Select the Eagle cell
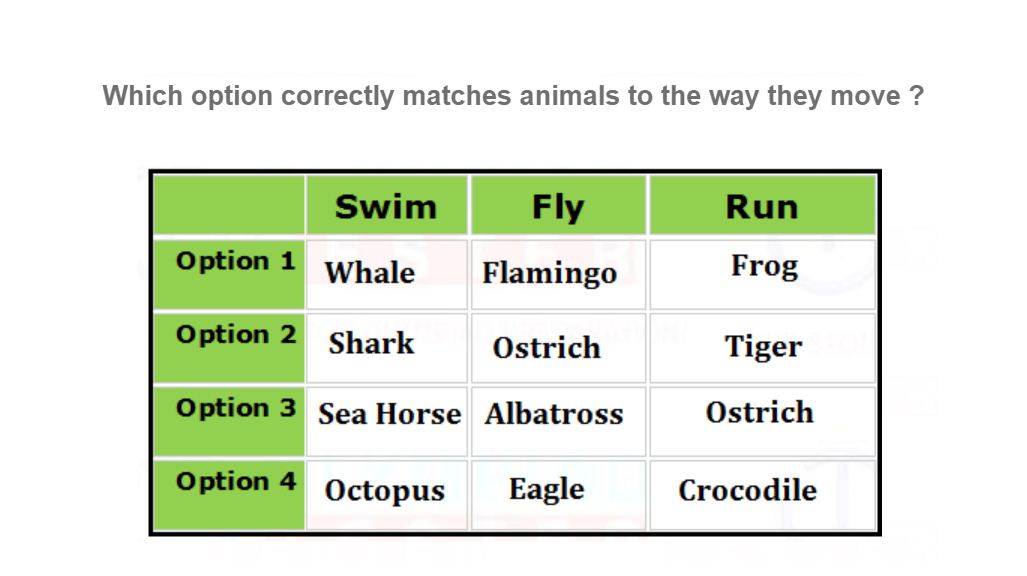Screen dimensions: 1027x576 [x=546, y=489]
